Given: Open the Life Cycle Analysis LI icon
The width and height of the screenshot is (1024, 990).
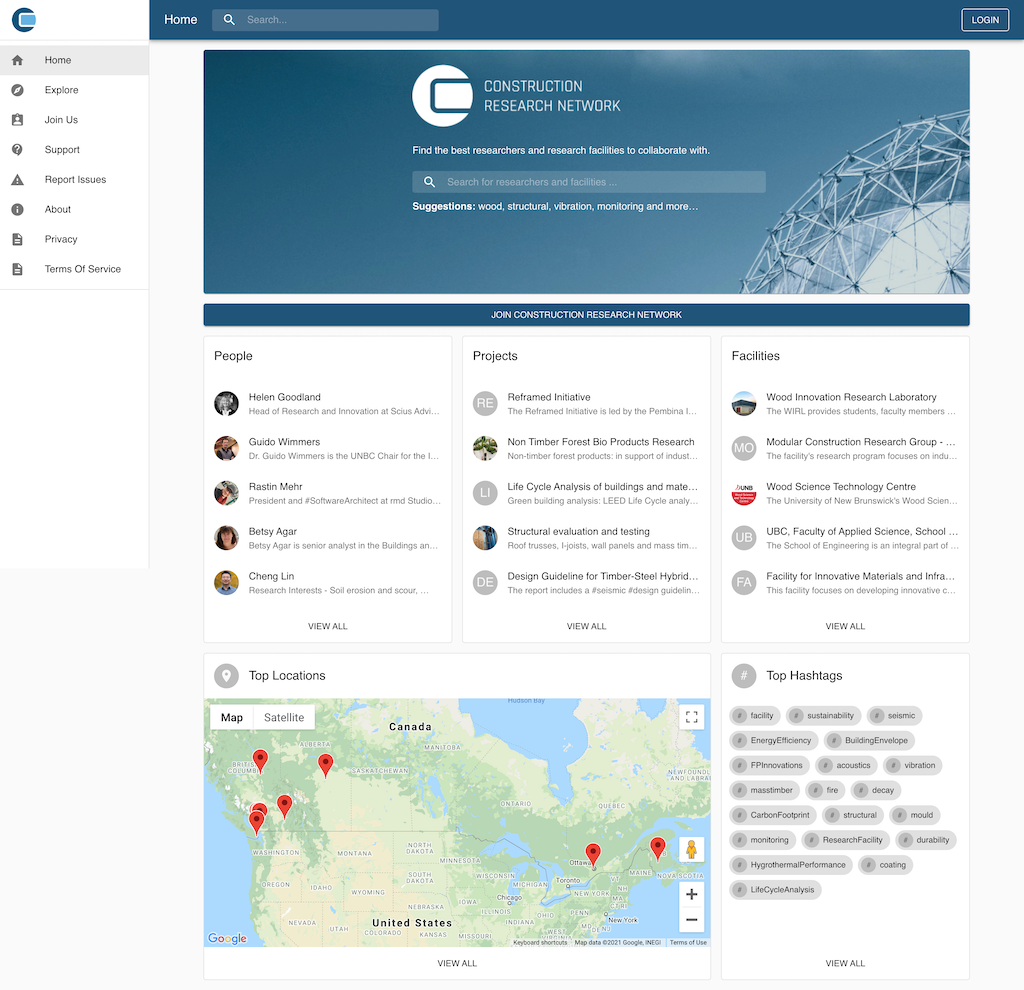Looking at the screenshot, I should point(485,493).
